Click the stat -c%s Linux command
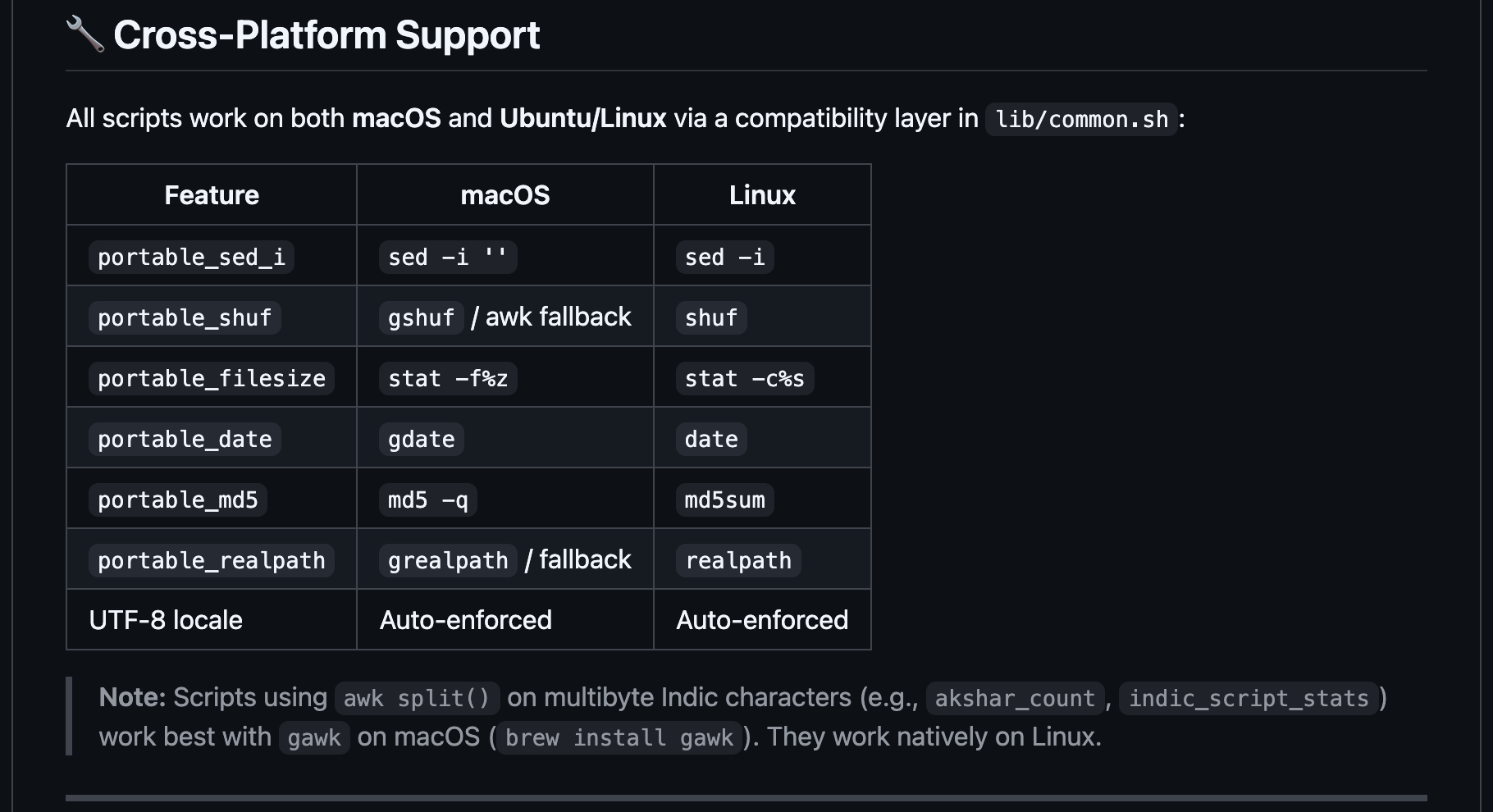 [745, 379]
